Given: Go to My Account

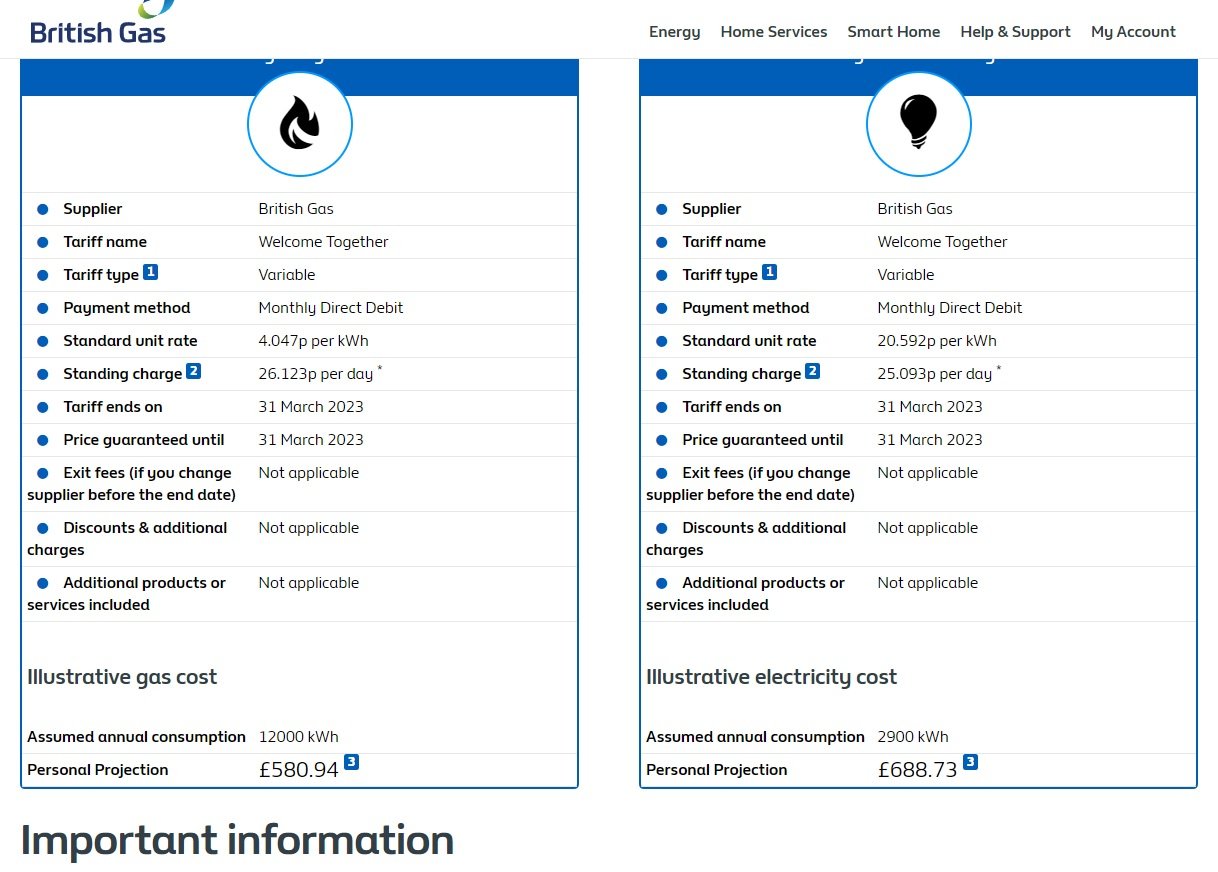Looking at the screenshot, I should point(1133,32).
